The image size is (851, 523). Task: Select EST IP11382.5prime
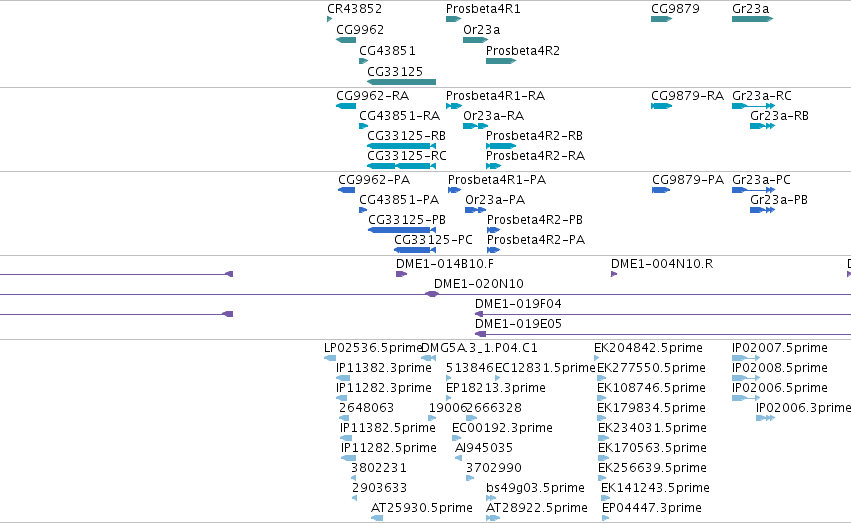346,439
